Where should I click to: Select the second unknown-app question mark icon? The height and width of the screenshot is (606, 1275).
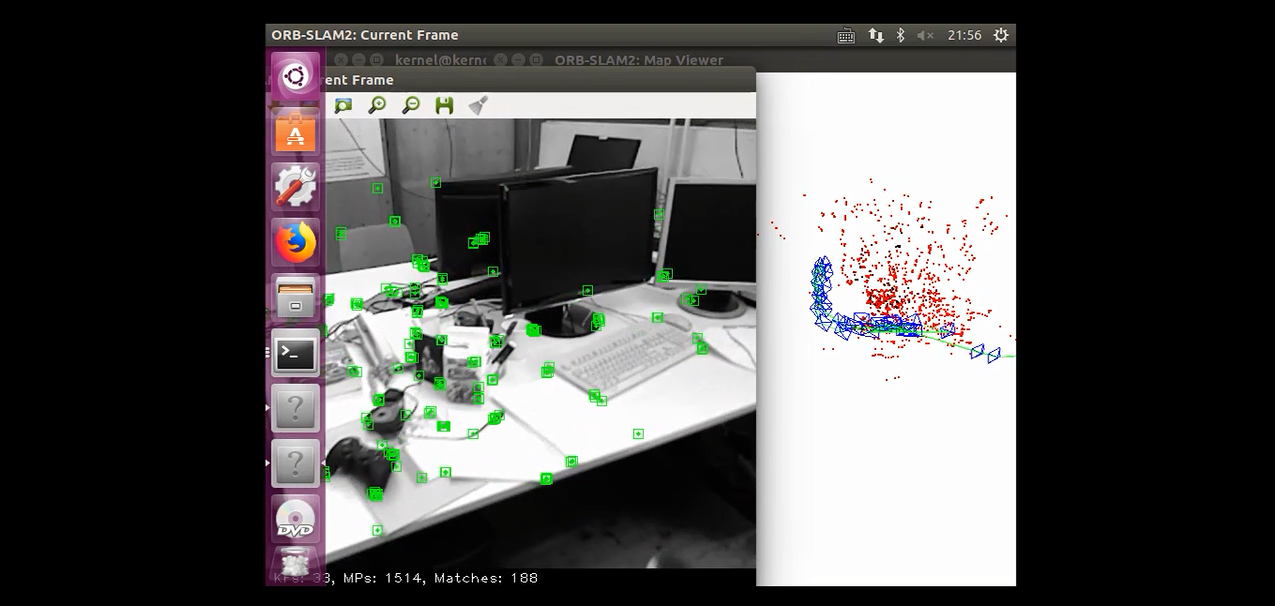coord(295,463)
